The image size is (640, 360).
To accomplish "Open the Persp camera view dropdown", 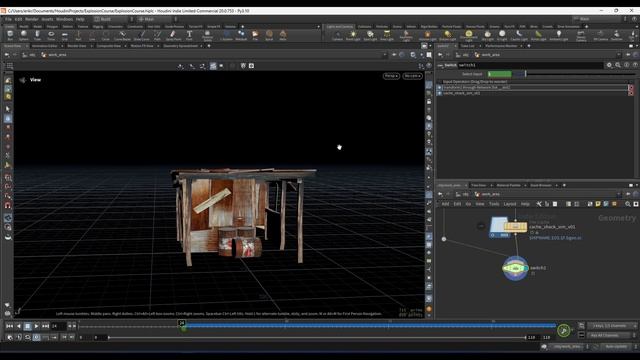I will tap(391, 76).
